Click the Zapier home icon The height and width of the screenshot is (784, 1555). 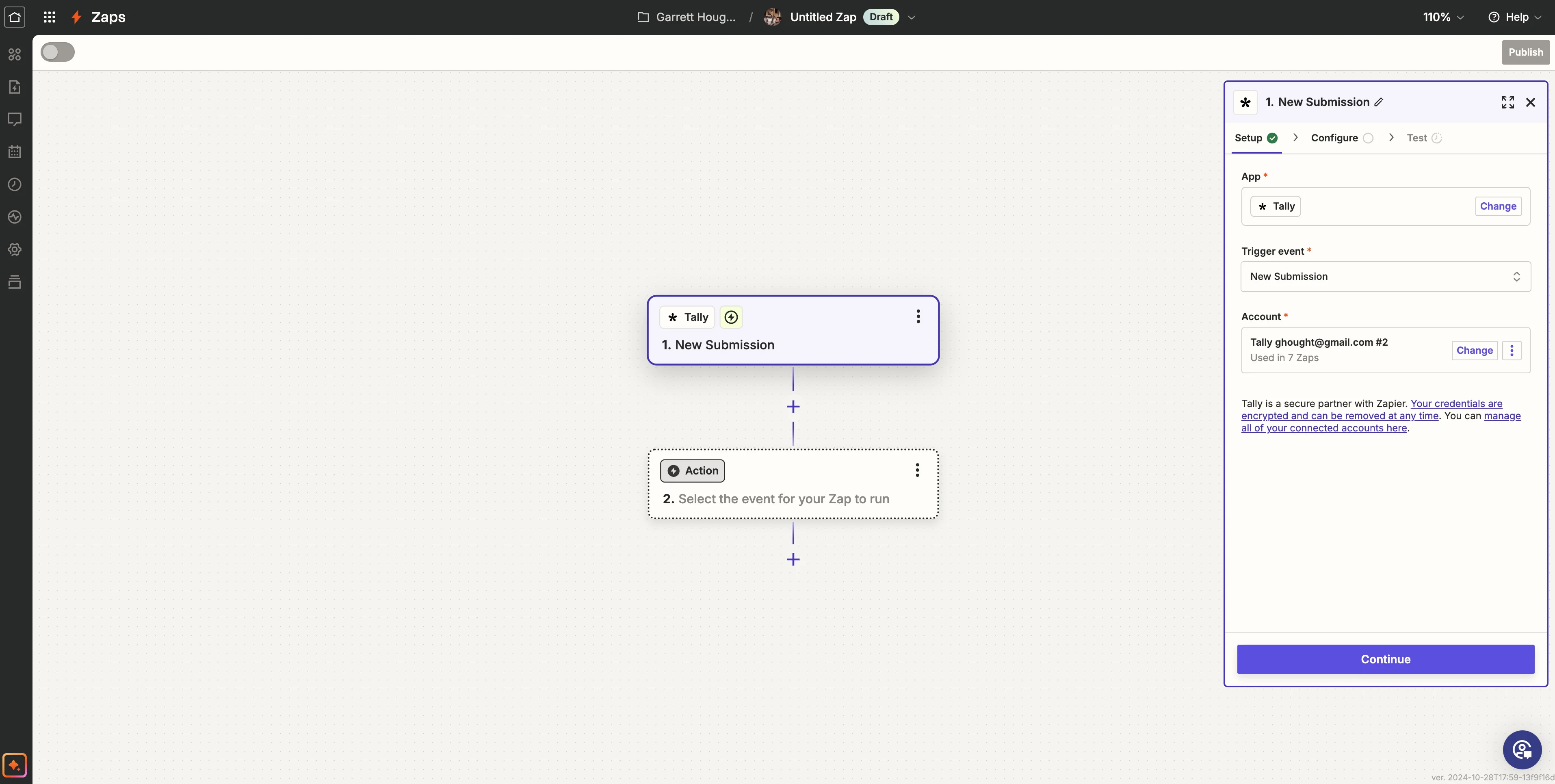pos(15,17)
